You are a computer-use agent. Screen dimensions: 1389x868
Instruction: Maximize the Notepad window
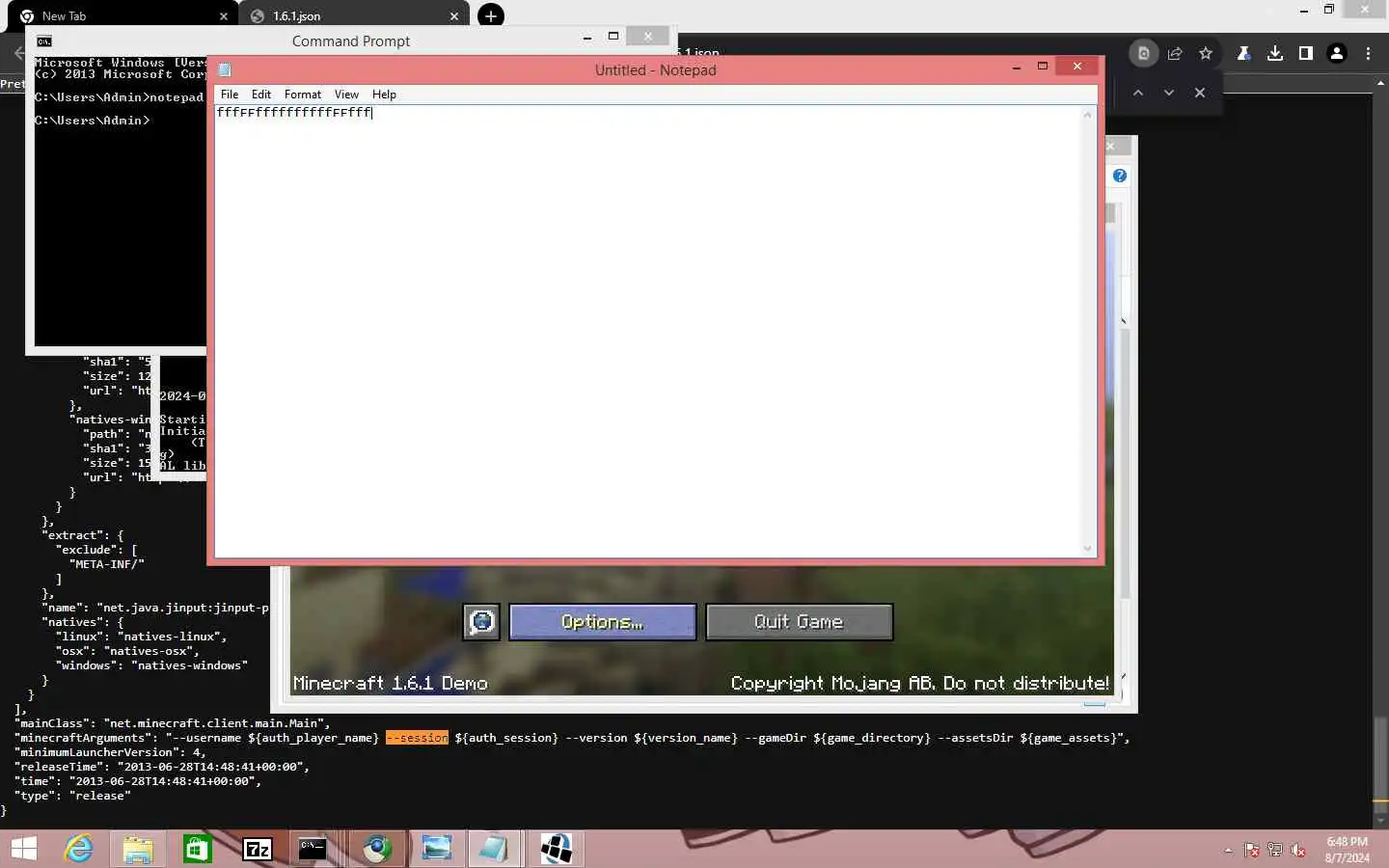pos(1042,67)
